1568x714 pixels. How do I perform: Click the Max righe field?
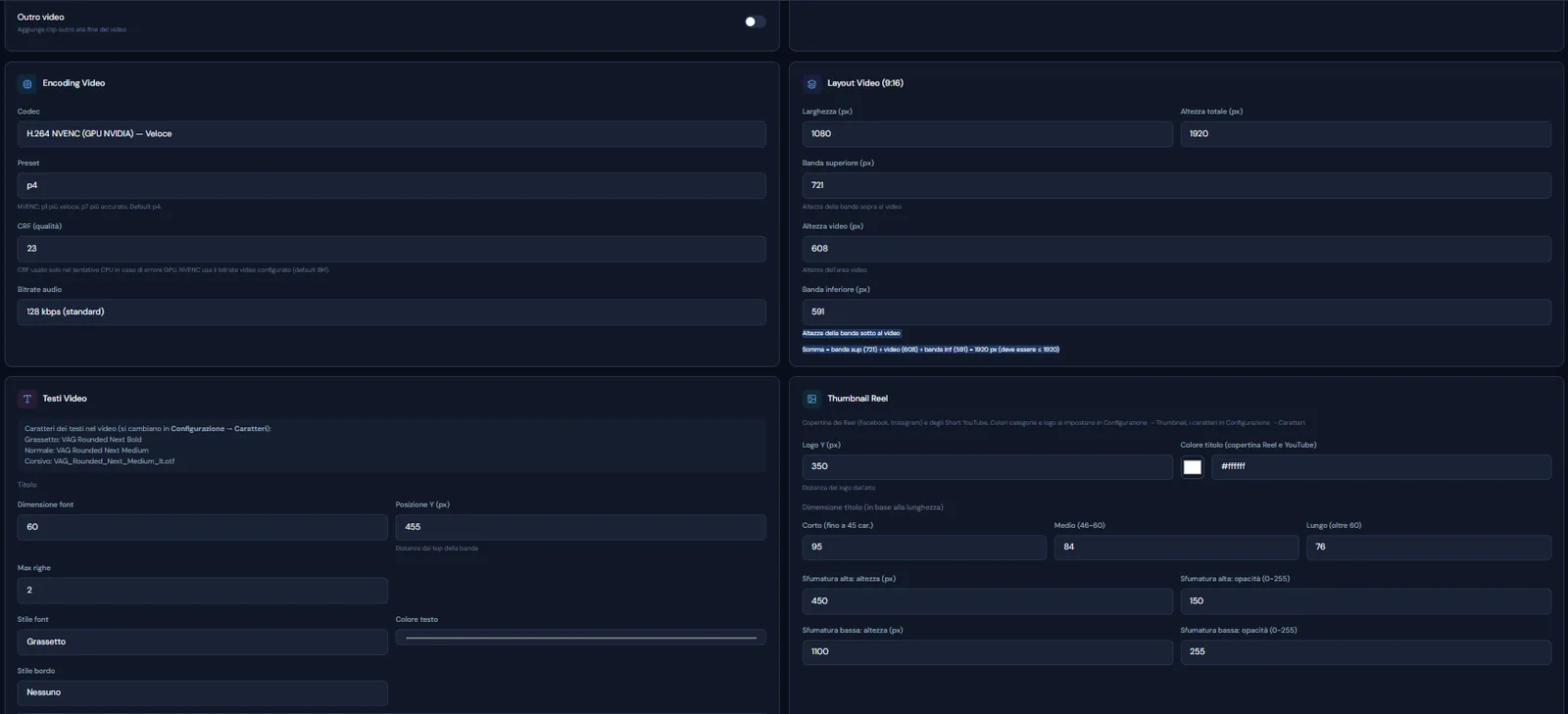pos(202,590)
